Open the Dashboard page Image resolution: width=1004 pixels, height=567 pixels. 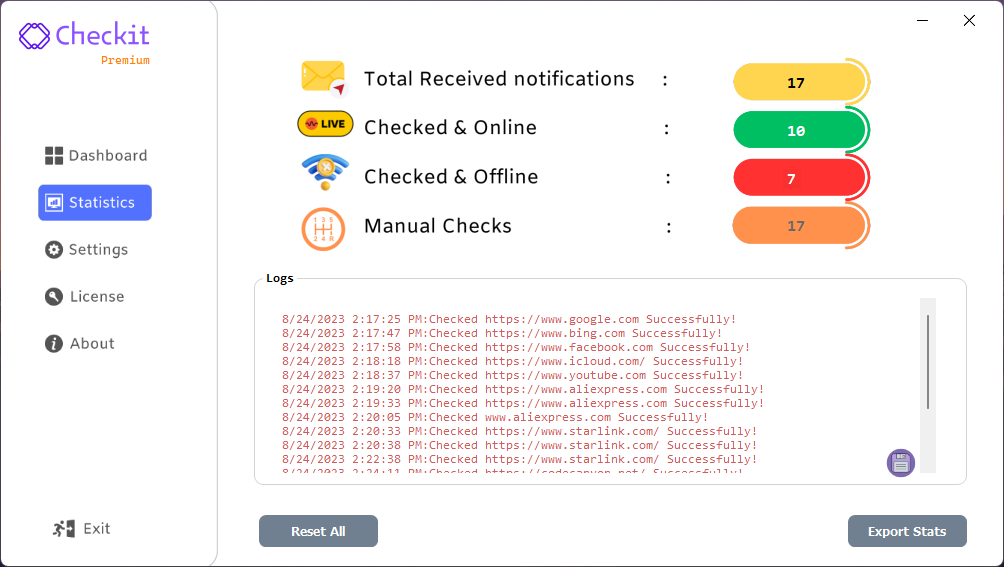107,156
